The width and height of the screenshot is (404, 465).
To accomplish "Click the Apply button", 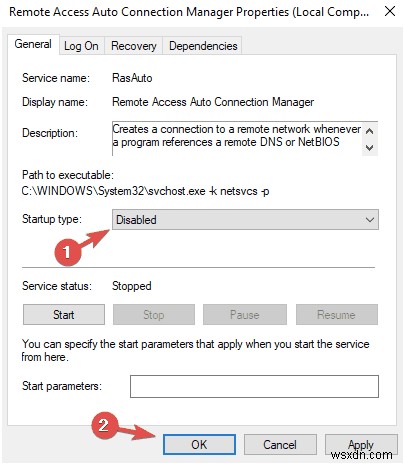I will (361, 444).
